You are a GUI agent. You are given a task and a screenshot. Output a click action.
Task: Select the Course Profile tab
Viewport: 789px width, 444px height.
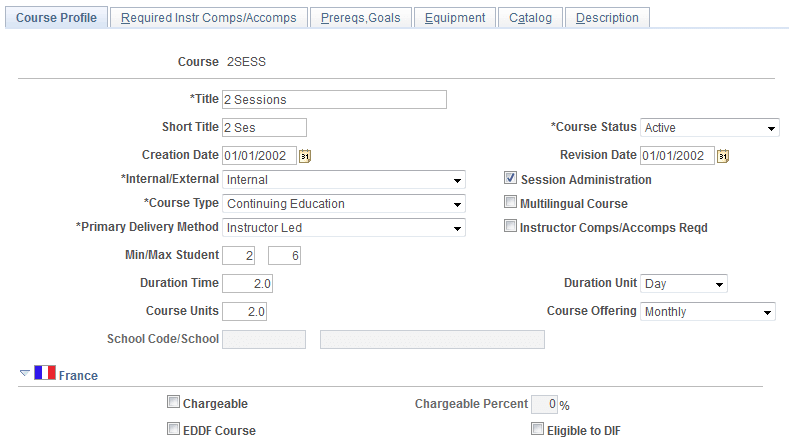[x=56, y=18]
